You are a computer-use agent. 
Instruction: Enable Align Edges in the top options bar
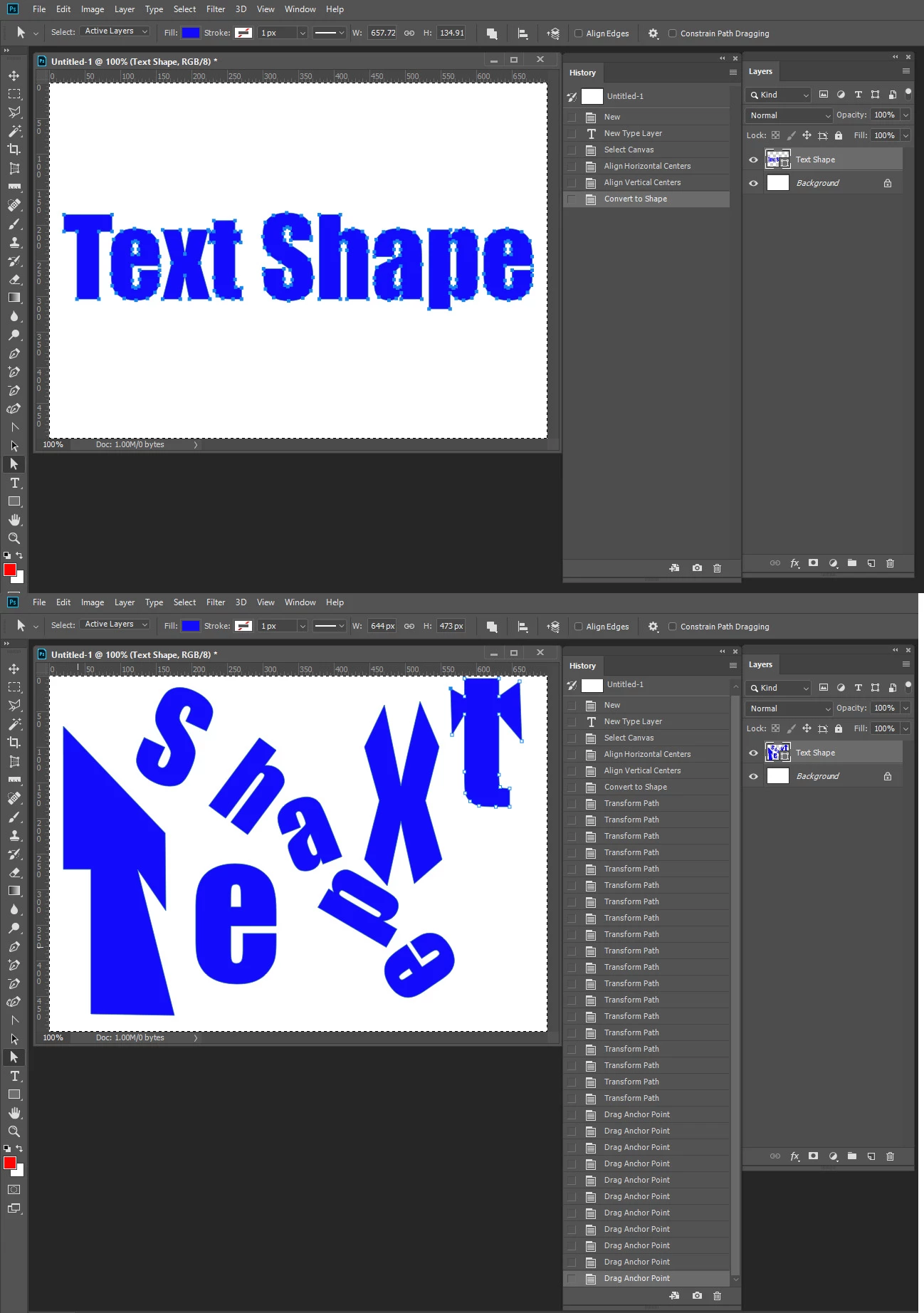[x=579, y=33]
